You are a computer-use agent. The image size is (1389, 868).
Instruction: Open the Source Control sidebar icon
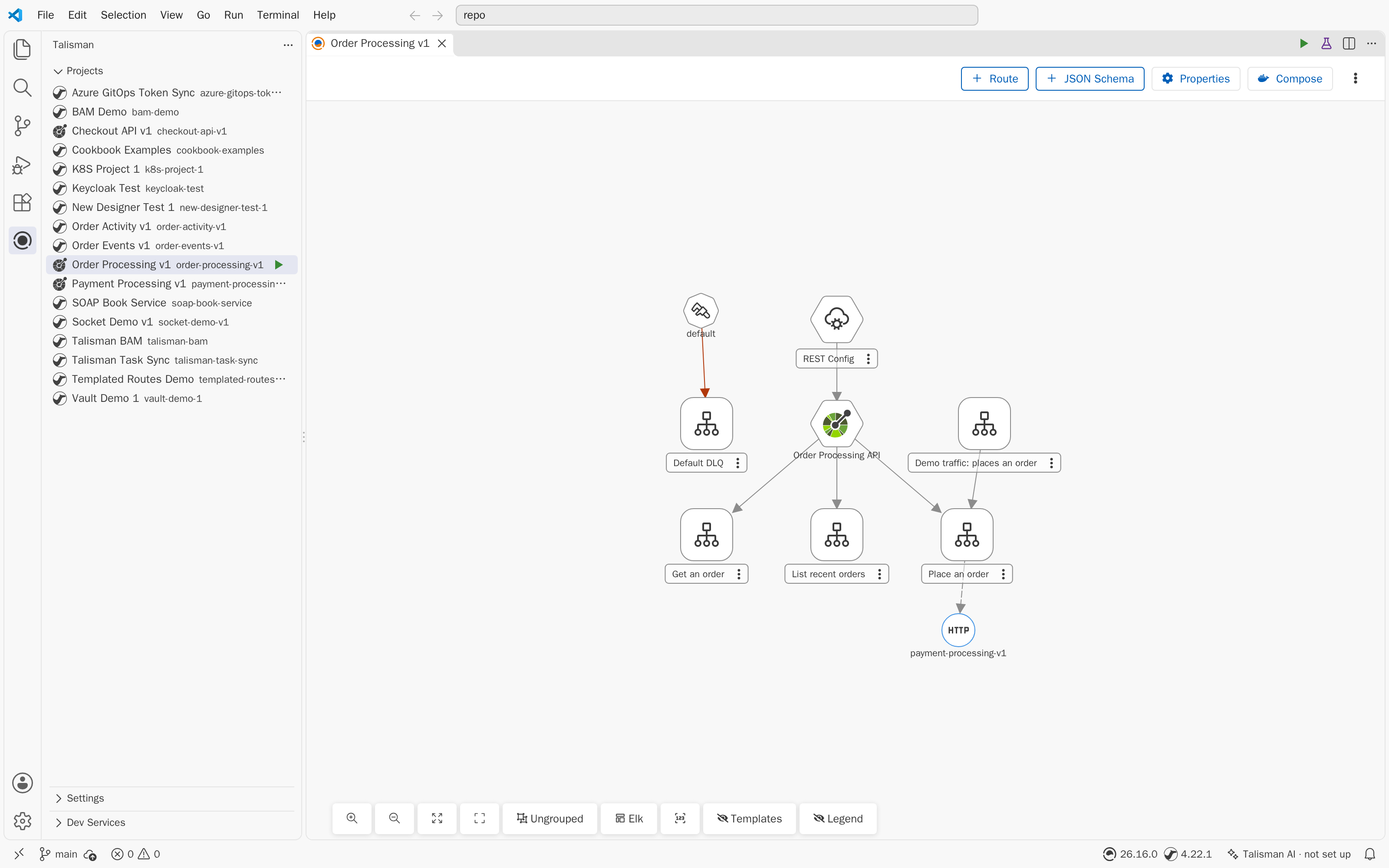pos(22,126)
